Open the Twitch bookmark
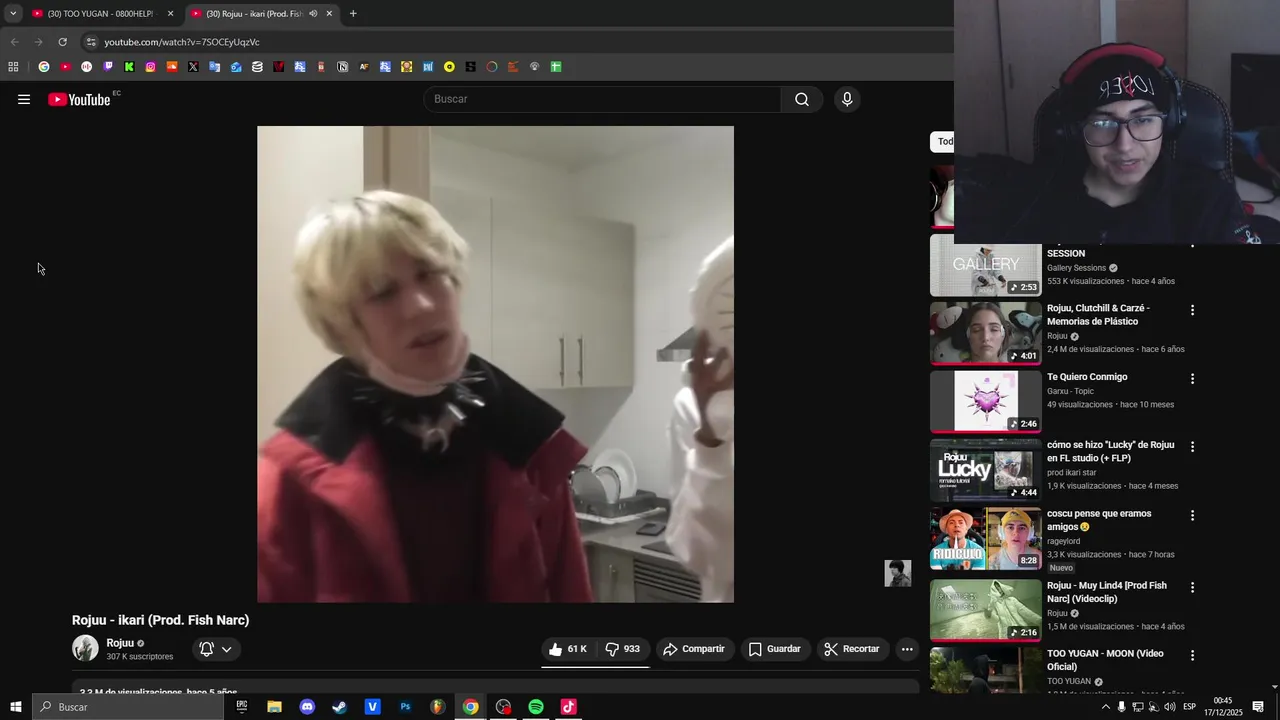This screenshot has width=1280, height=720. 108,67
